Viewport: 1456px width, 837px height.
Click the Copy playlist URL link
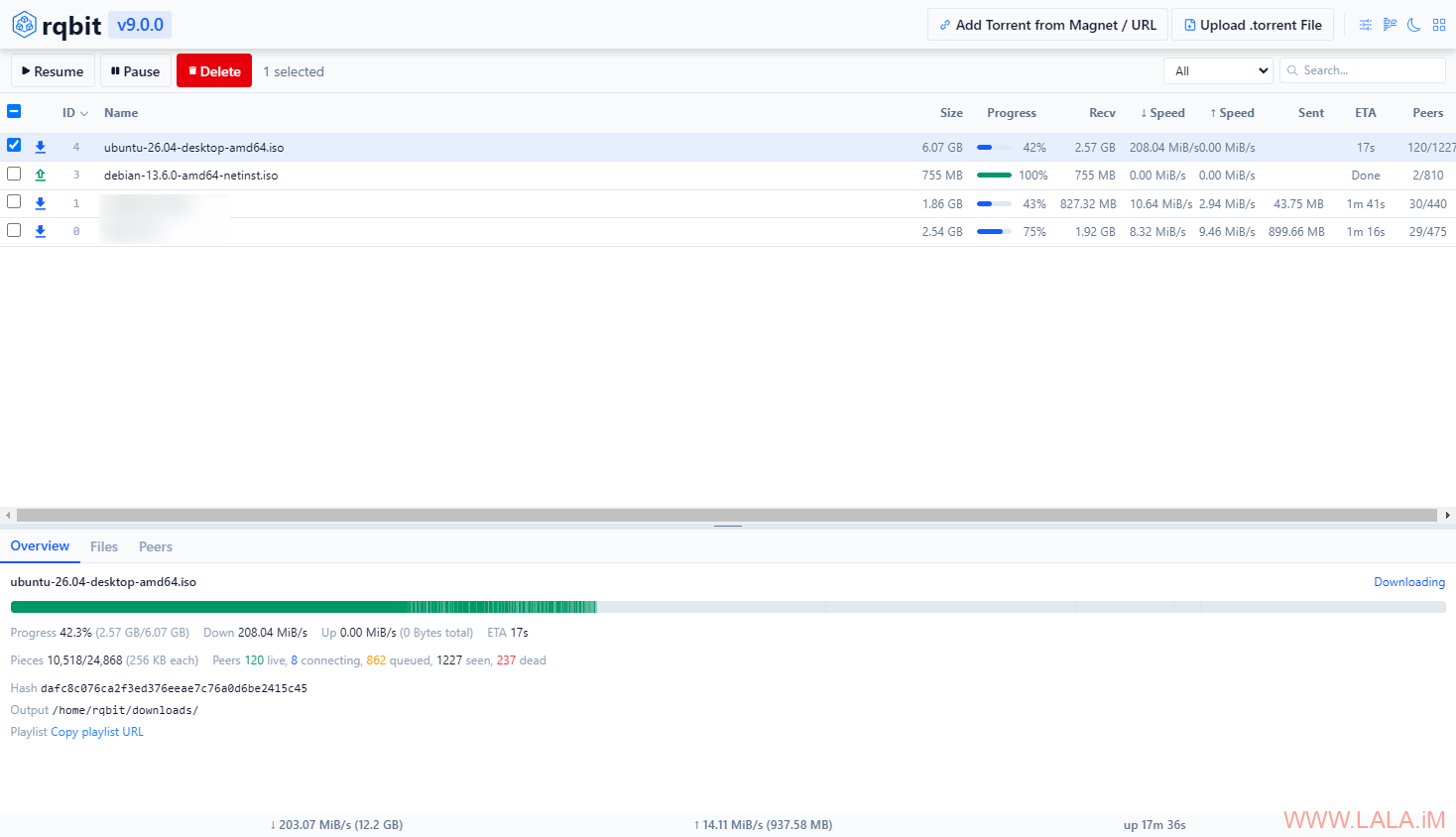click(x=97, y=732)
